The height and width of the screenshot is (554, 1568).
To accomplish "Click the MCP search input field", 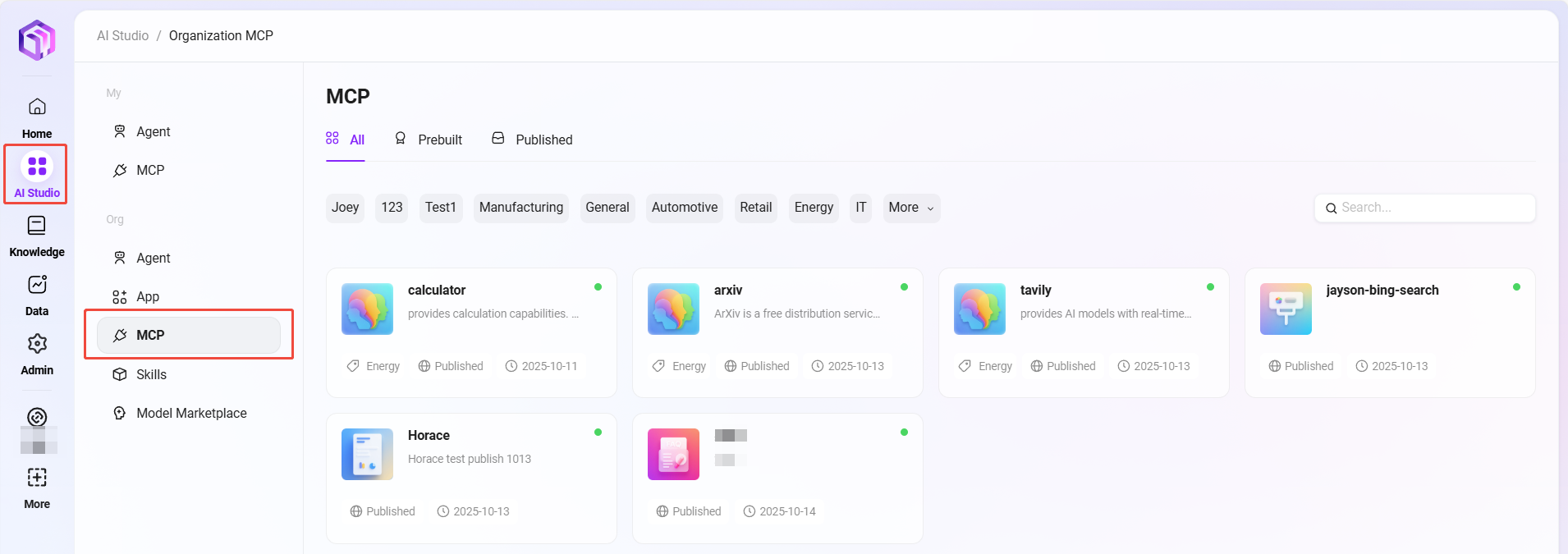I will click(1433, 208).
